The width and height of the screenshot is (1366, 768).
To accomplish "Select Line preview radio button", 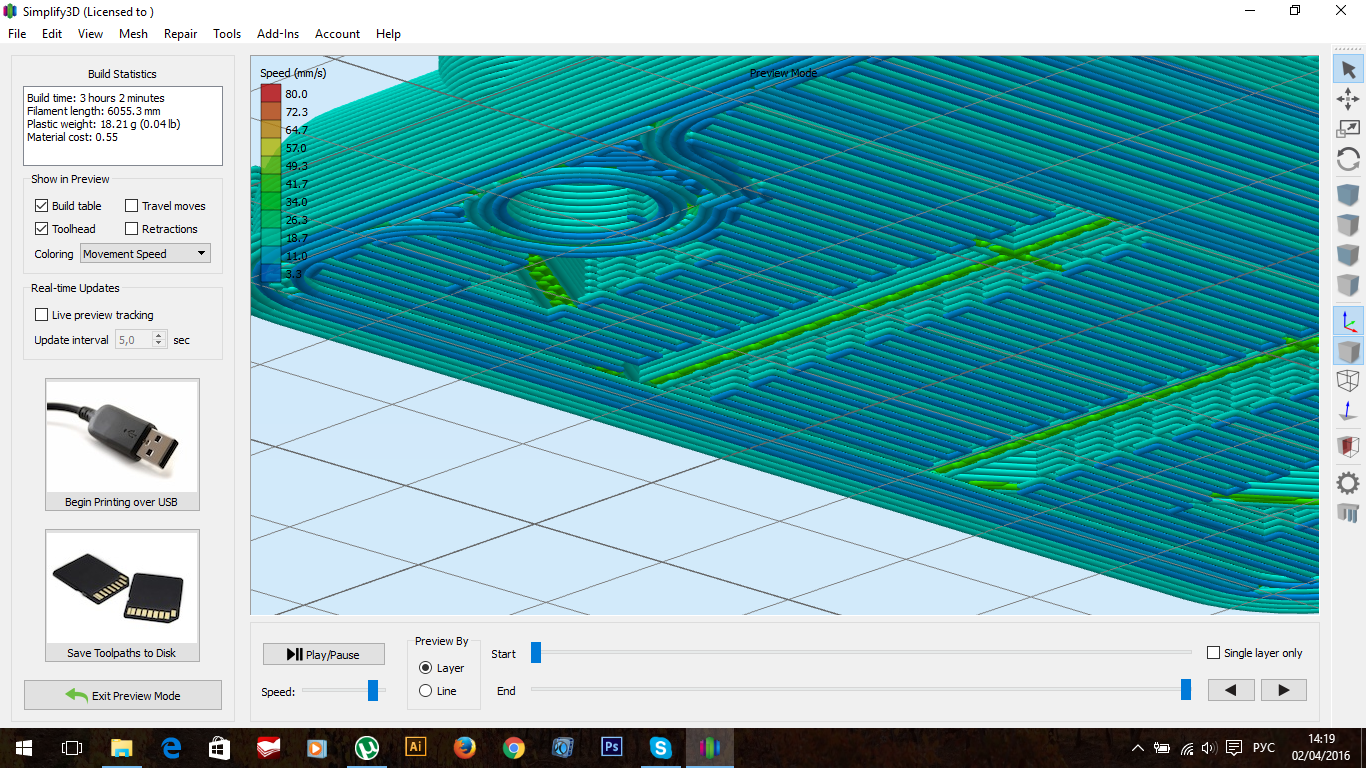I will (426, 691).
